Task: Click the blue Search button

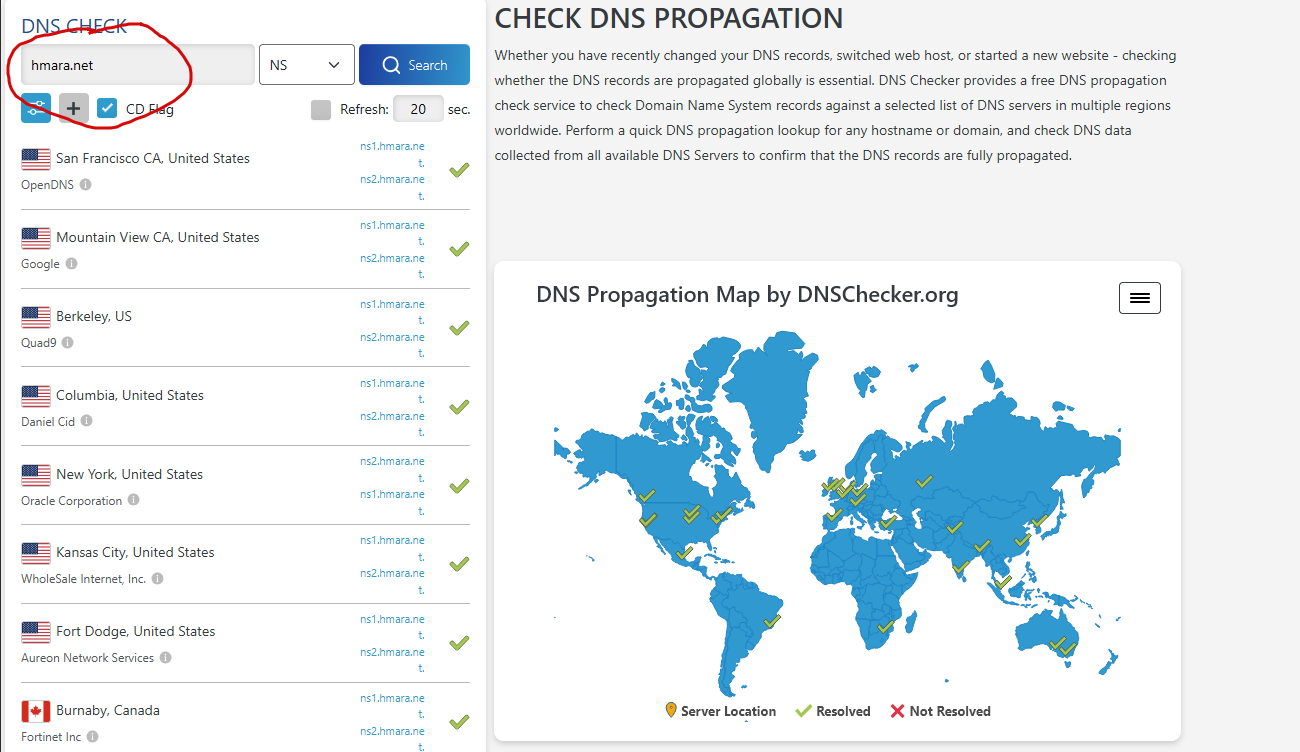Action: (414, 65)
